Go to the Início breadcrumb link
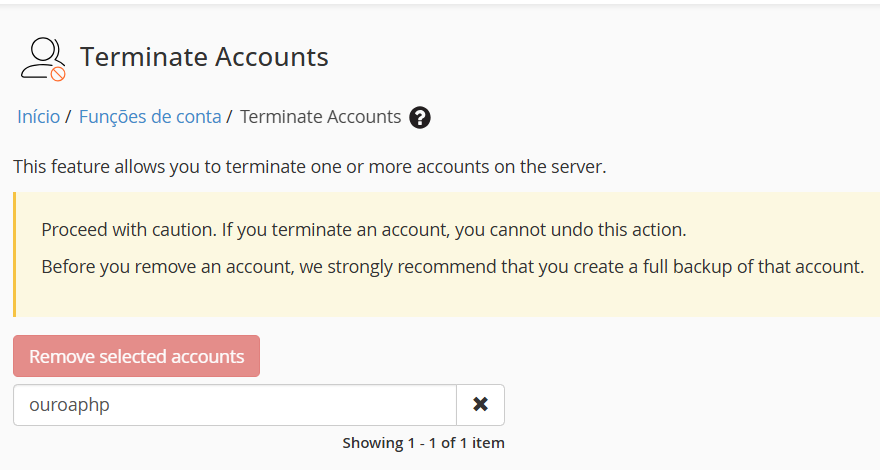 click(38, 117)
